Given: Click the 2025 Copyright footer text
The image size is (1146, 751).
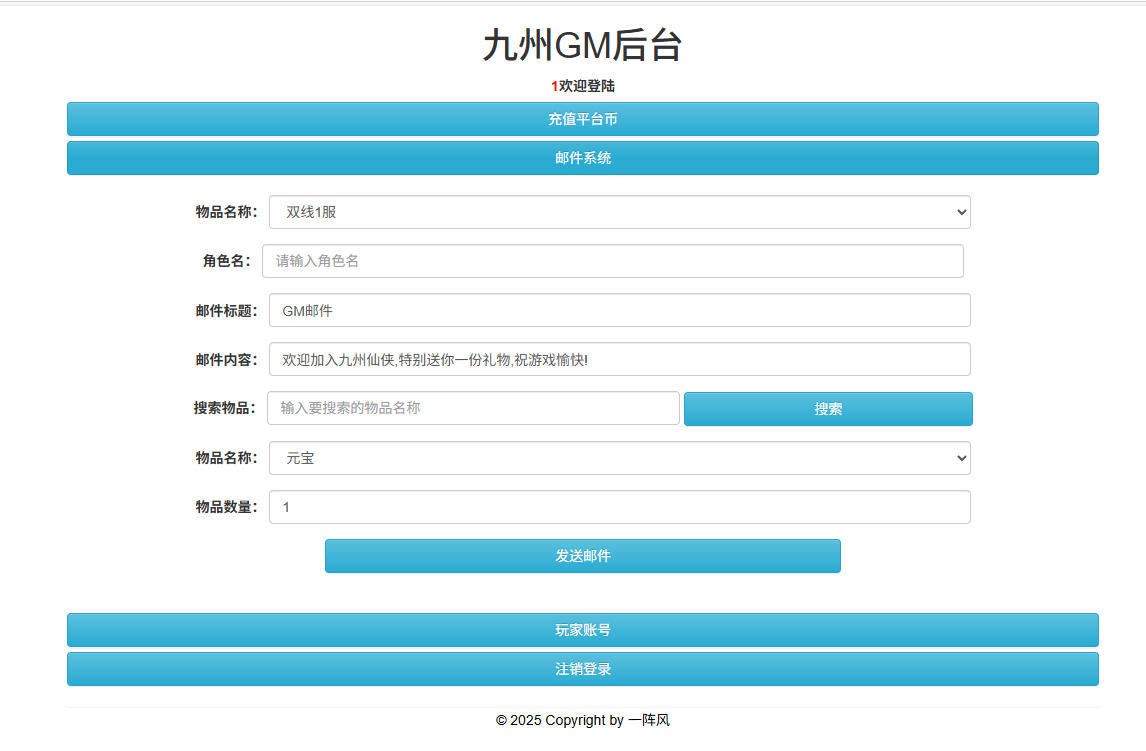Looking at the screenshot, I should pos(582,720).
